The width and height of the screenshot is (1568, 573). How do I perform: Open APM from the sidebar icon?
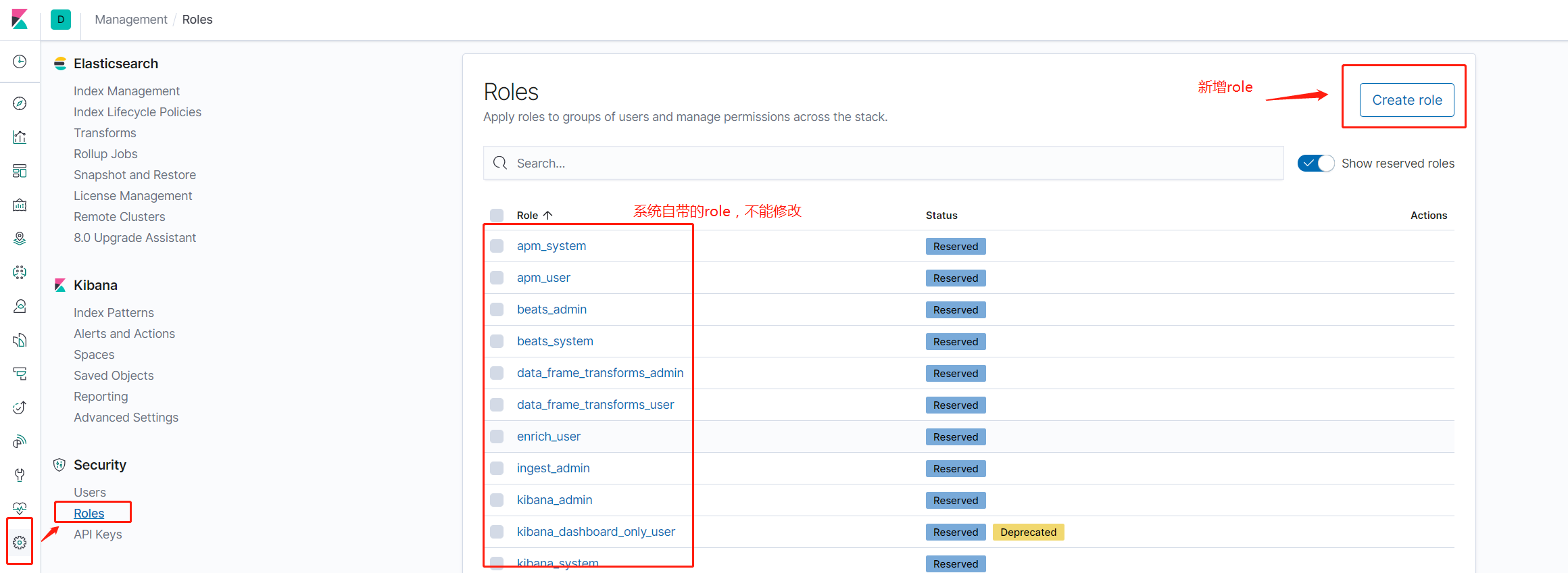click(20, 374)
